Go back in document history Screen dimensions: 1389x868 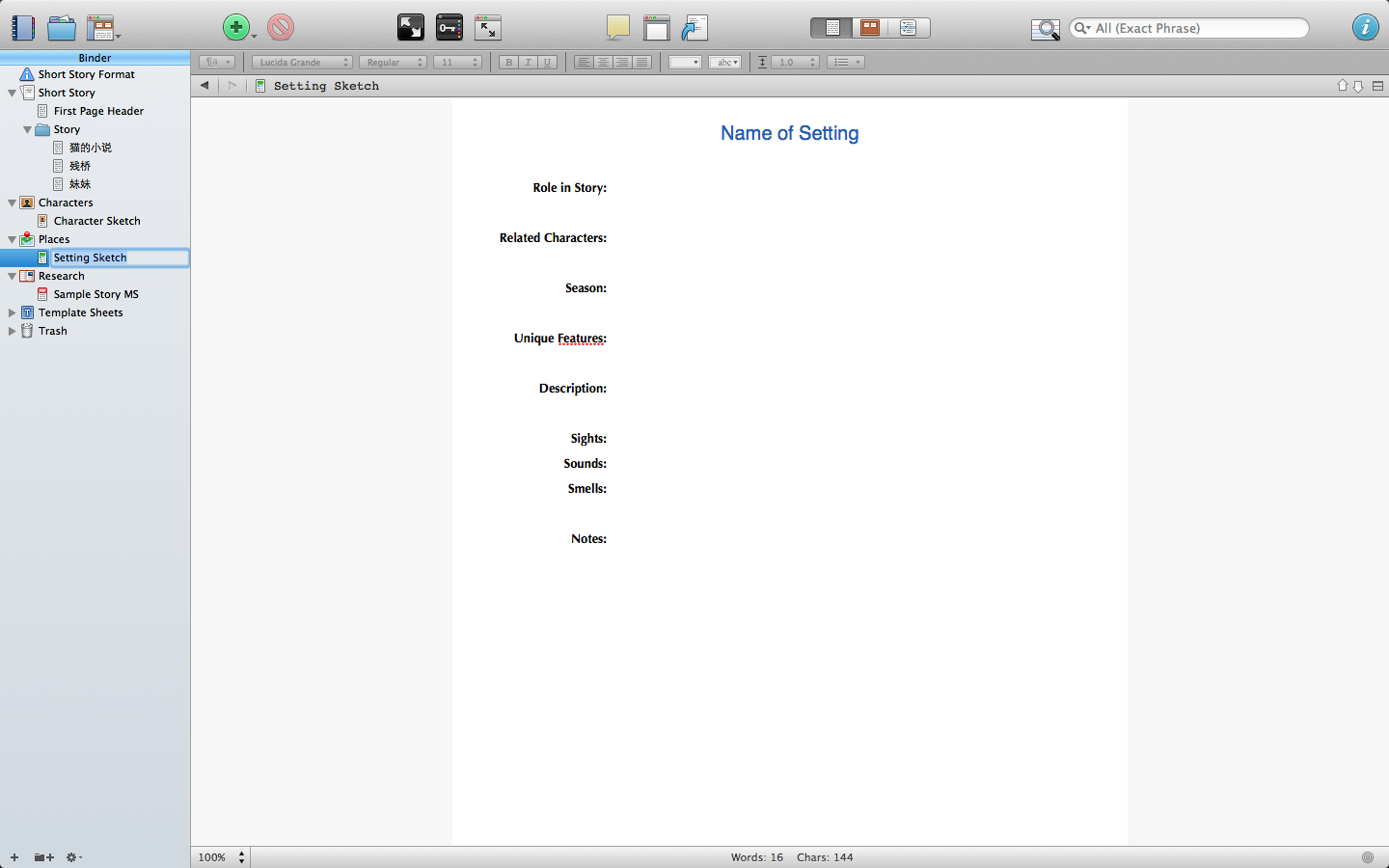204,85
